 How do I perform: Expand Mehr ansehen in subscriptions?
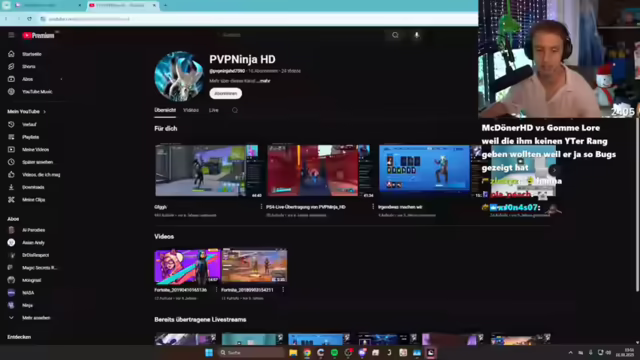pyautogui.click(x=35, y=318)
